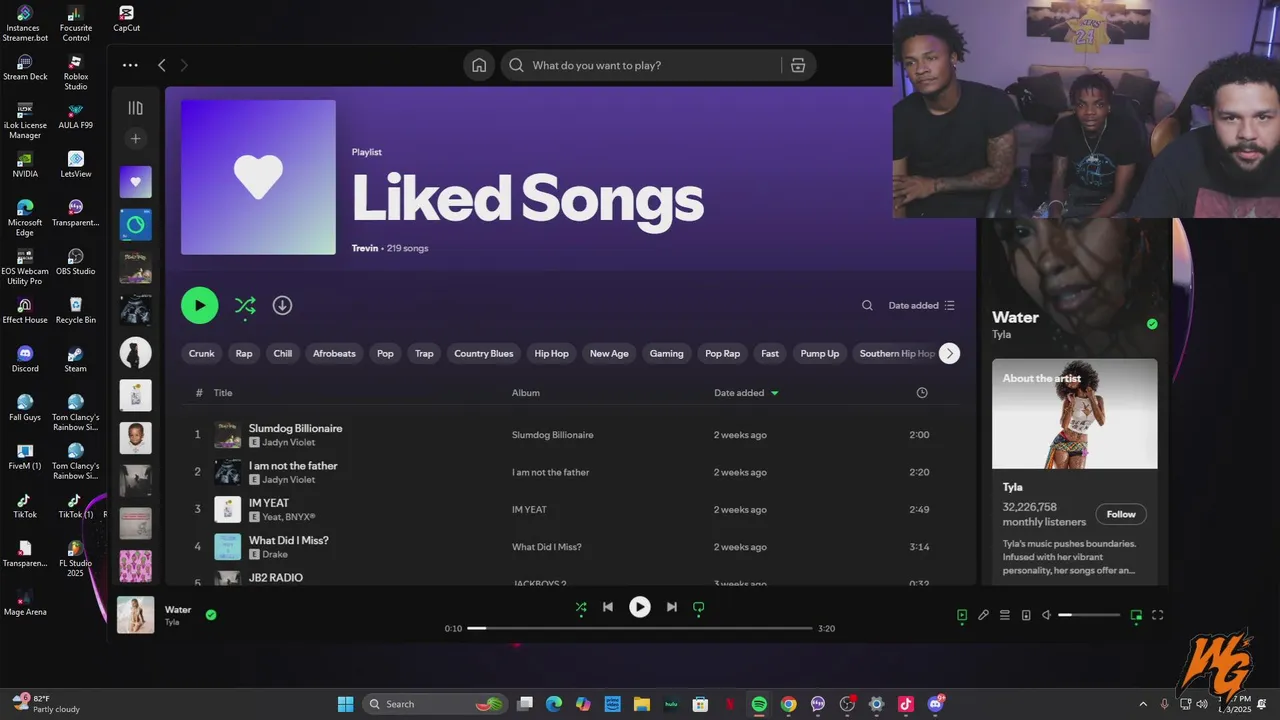The image size is (1280, 720).
Task: Select the Afrobeats filter chip
Action: point(334,353)
